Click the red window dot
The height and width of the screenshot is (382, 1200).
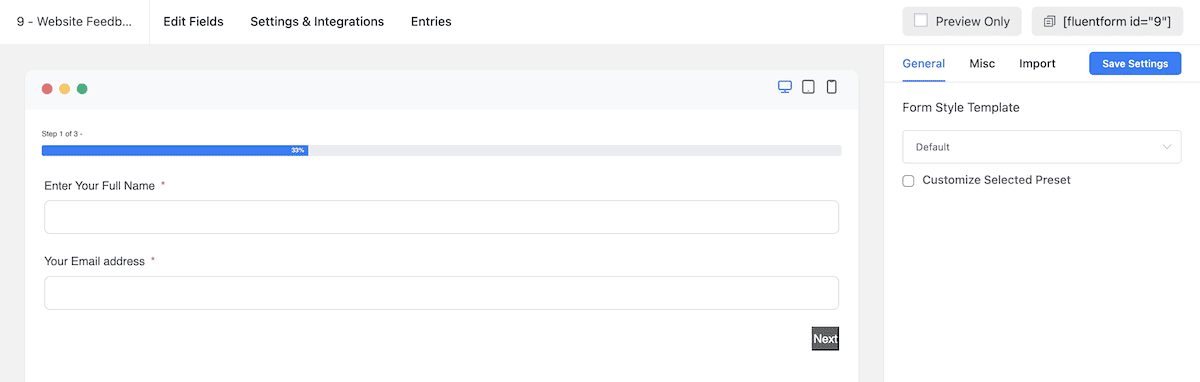point(47,88)
